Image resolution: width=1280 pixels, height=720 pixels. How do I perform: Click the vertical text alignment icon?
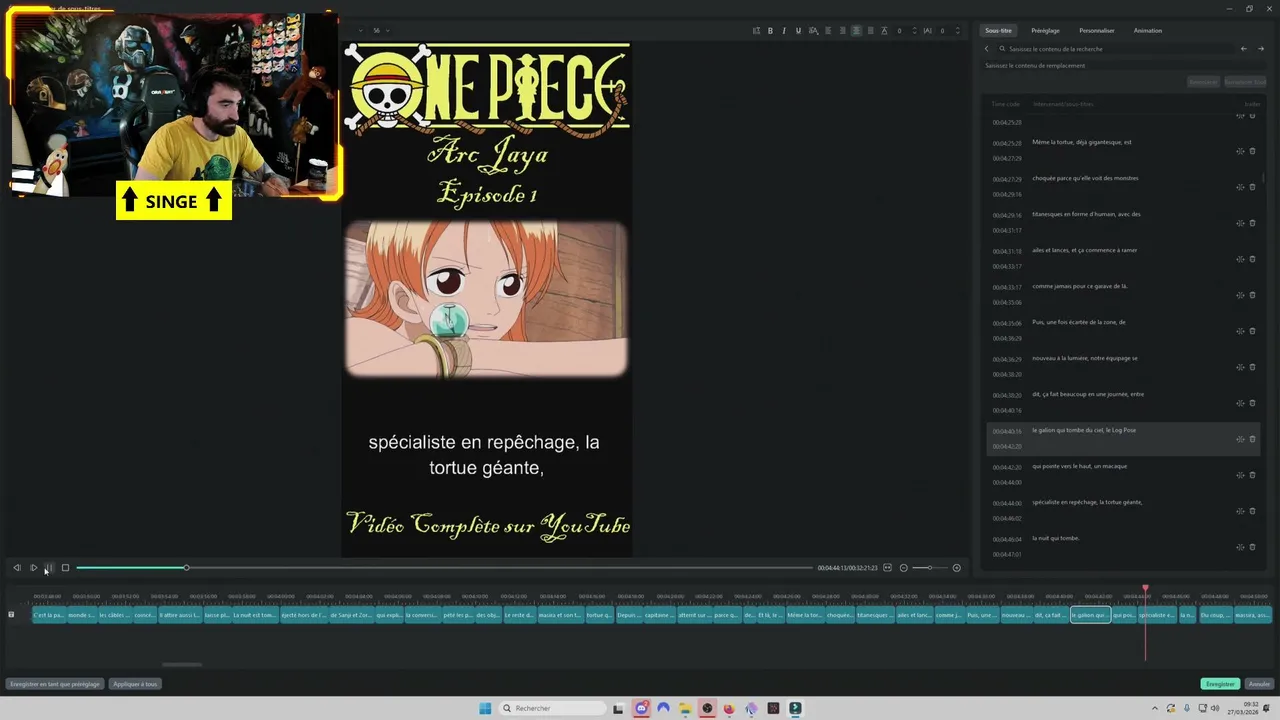pos(884,31)
